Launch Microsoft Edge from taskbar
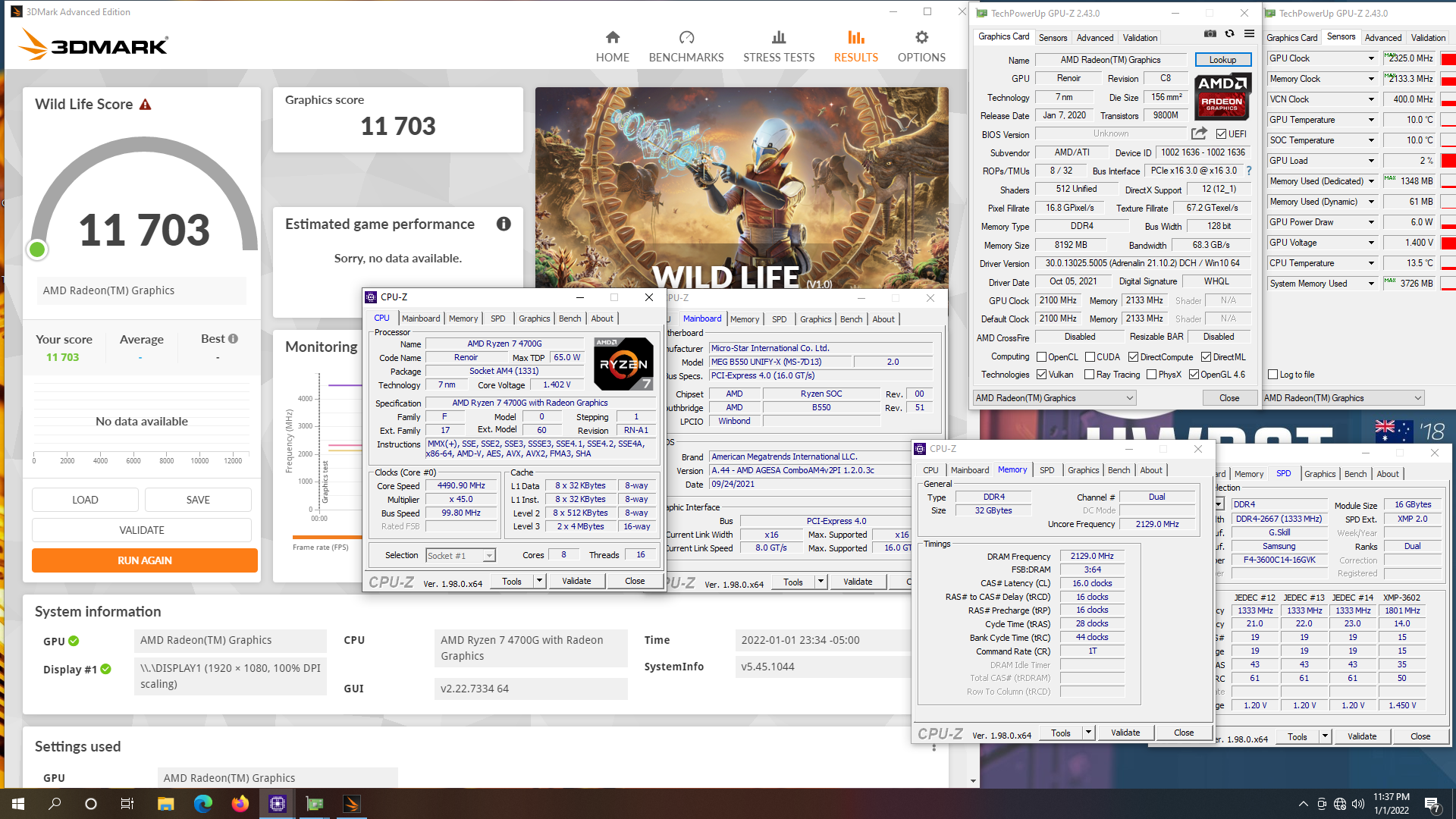 203,804
